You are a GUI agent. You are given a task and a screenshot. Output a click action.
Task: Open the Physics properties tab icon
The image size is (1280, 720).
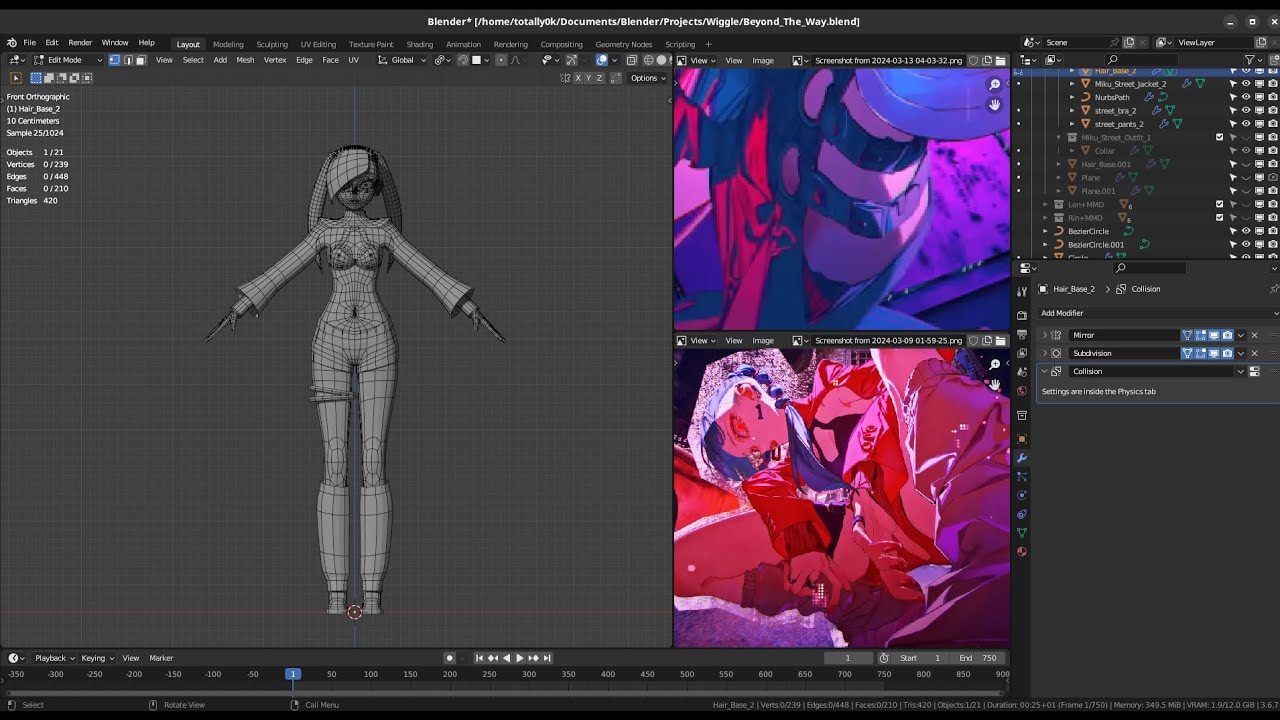pyautogui.click(x=1022, y=495)
